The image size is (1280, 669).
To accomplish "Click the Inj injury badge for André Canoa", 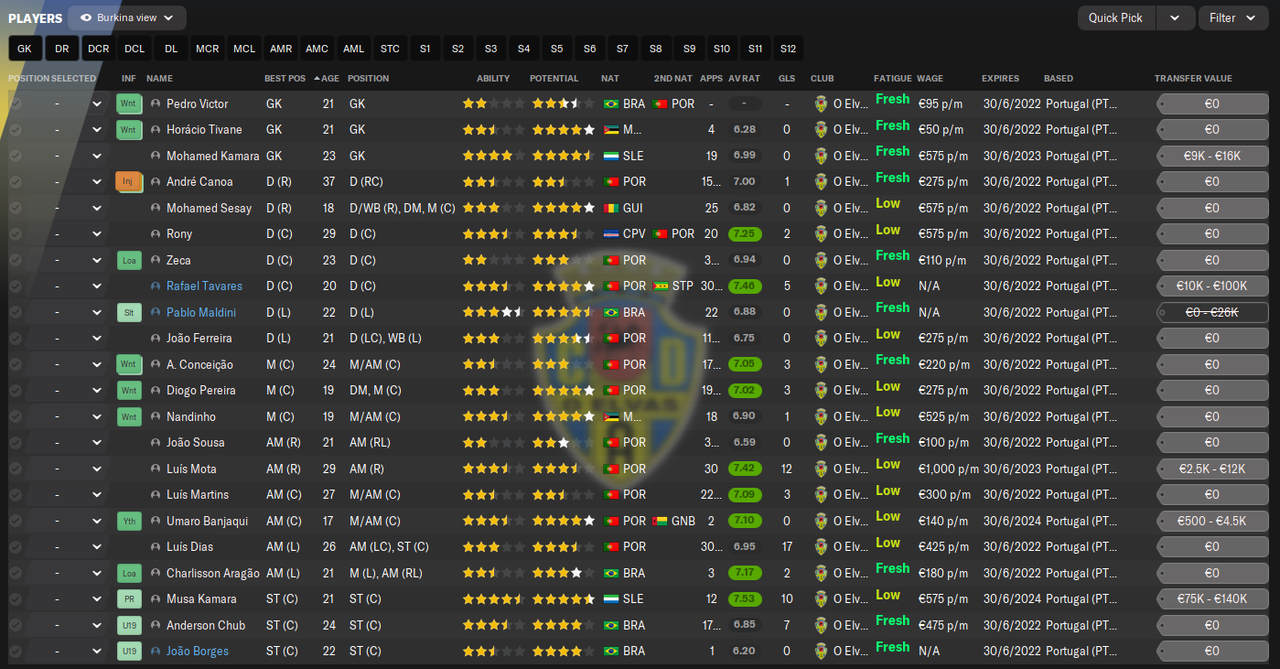I will click(130, 182).
